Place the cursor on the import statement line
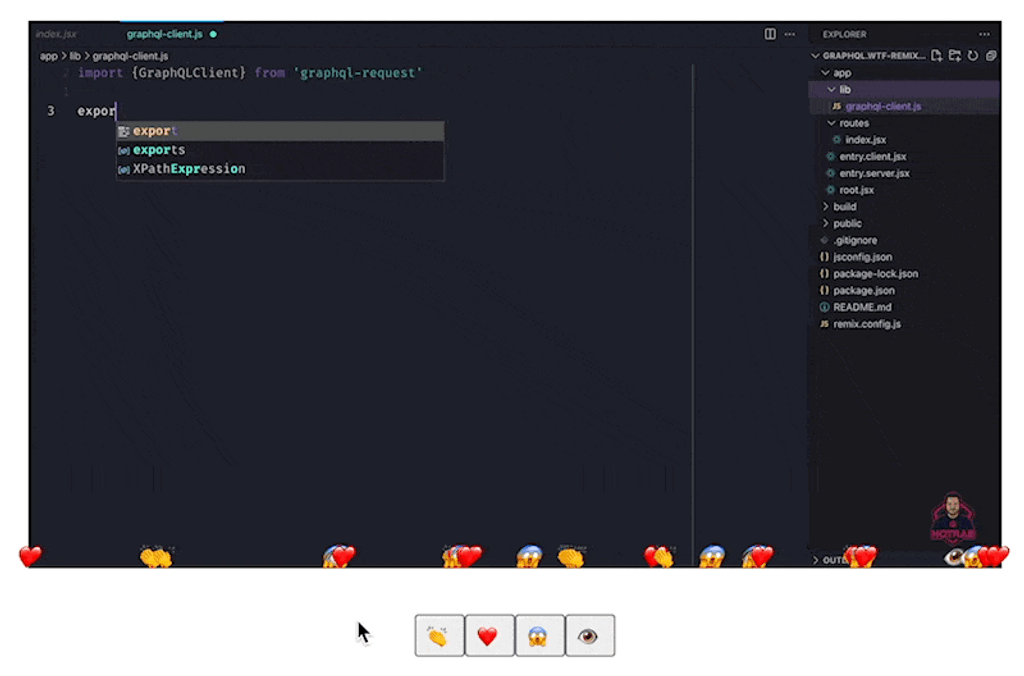Image resolution: width=1024 pixels, height=676 pixels. click(x=250, y=73)
